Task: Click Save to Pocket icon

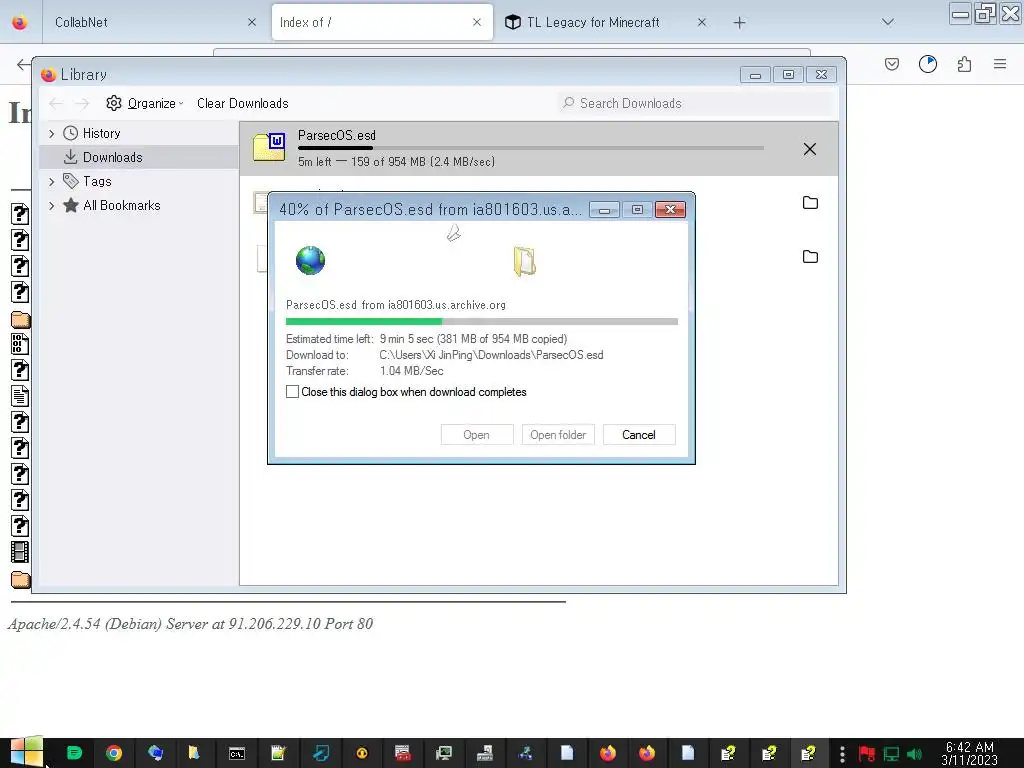Action: click(x=892, y=64)
